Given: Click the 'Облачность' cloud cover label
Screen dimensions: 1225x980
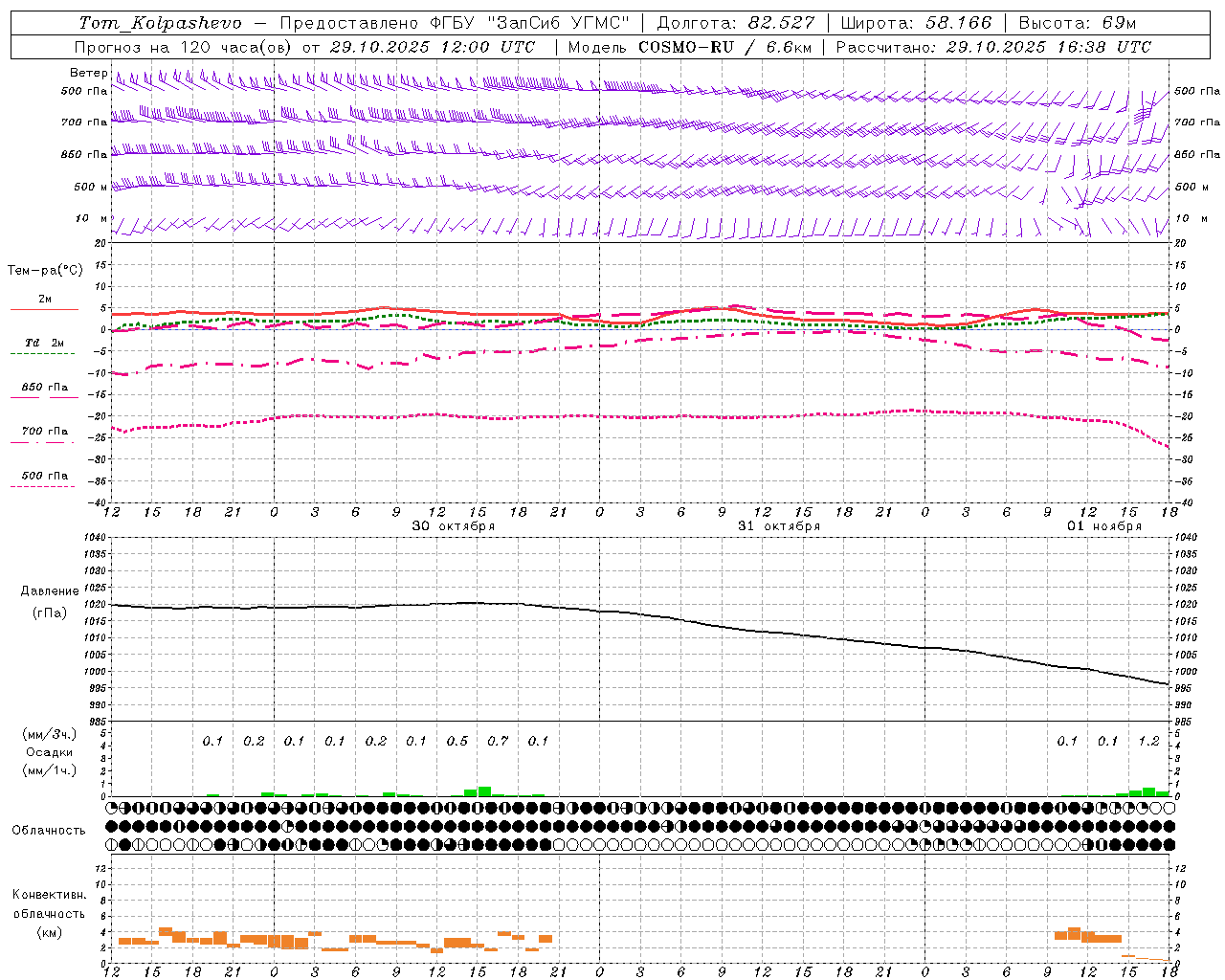Looking at the screenshot, I should point(49,831).
